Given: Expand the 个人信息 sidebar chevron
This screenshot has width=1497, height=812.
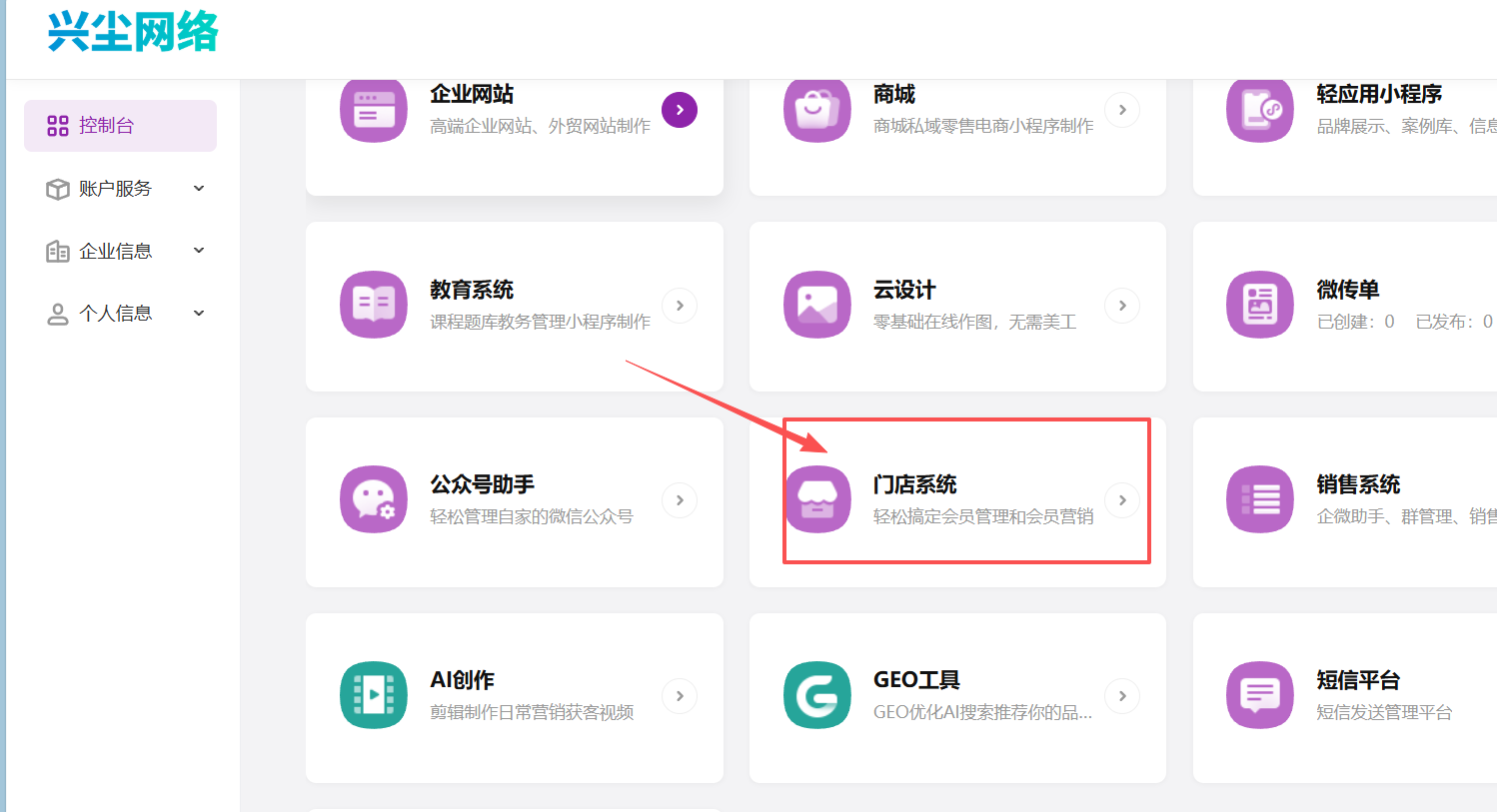Looking at the screenshot, I should (x=199, y=314).
